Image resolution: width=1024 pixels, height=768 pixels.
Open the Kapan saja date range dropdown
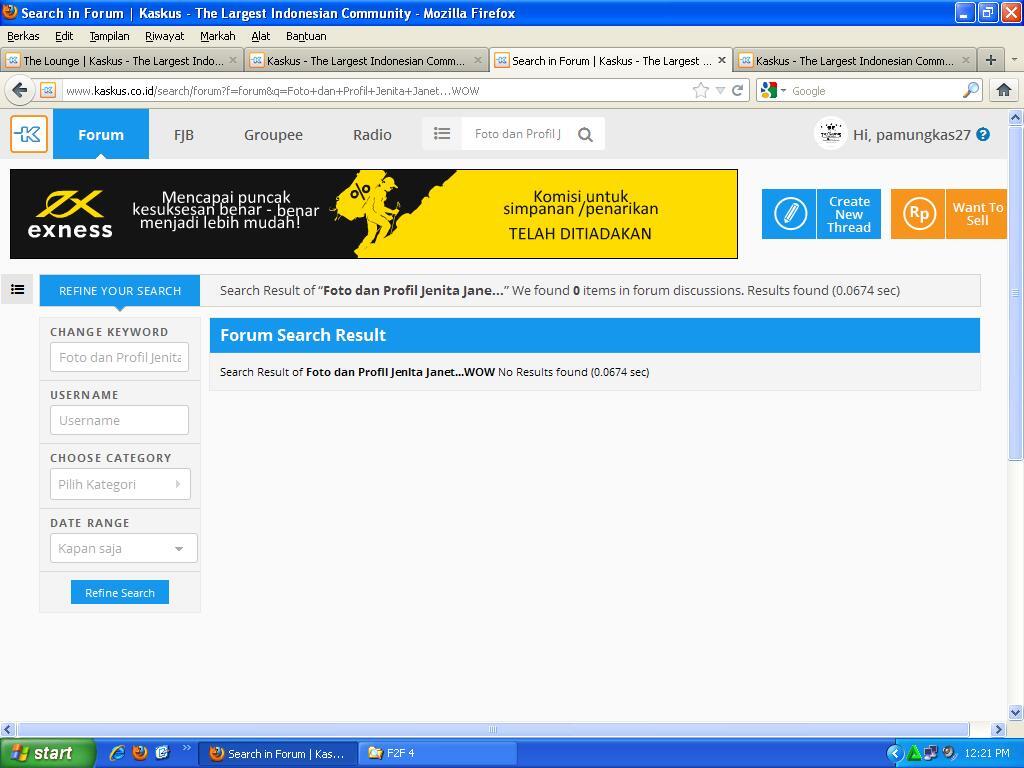click(x=123, y=548)
